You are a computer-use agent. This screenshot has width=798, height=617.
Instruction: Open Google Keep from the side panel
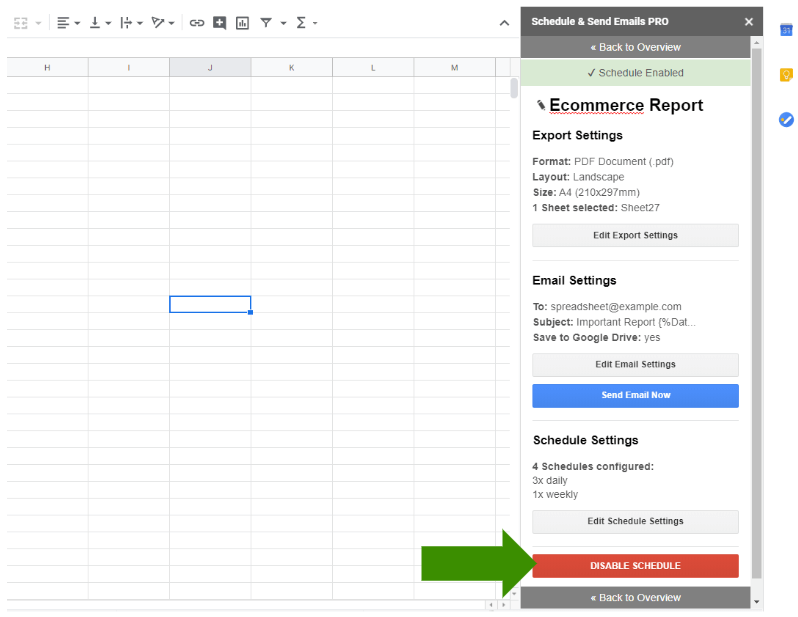click(786, 75)
